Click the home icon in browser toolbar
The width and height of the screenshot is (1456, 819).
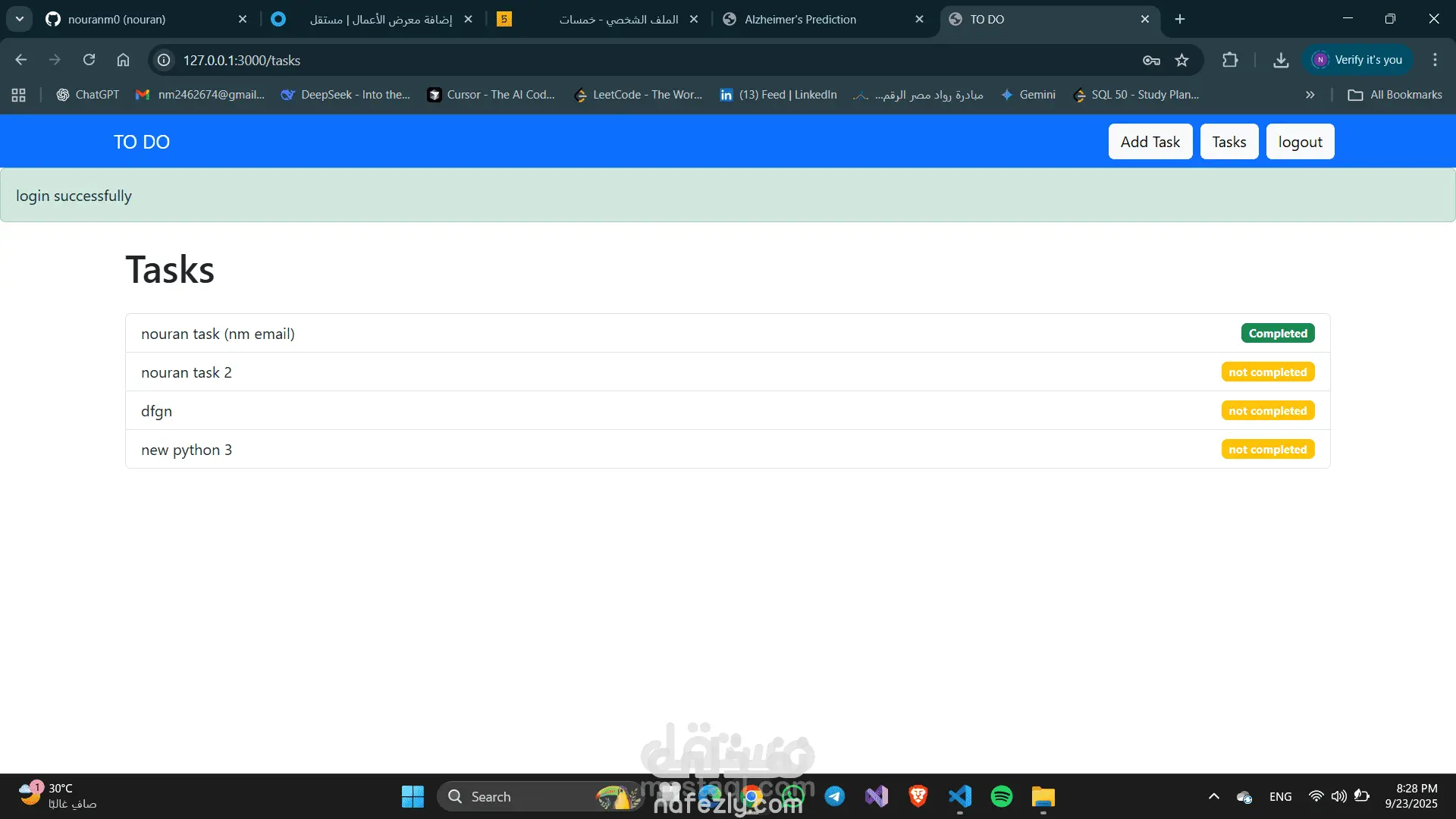coord(123,60)
